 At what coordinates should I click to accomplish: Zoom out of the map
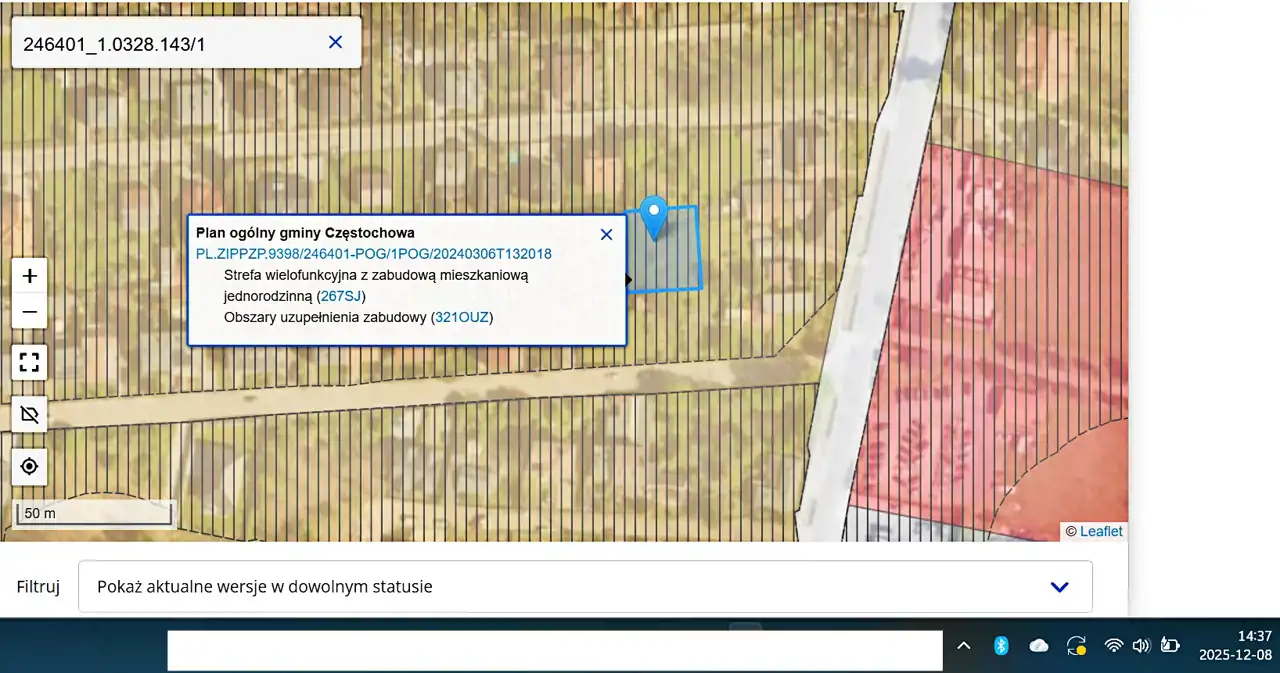pos(30,312)
